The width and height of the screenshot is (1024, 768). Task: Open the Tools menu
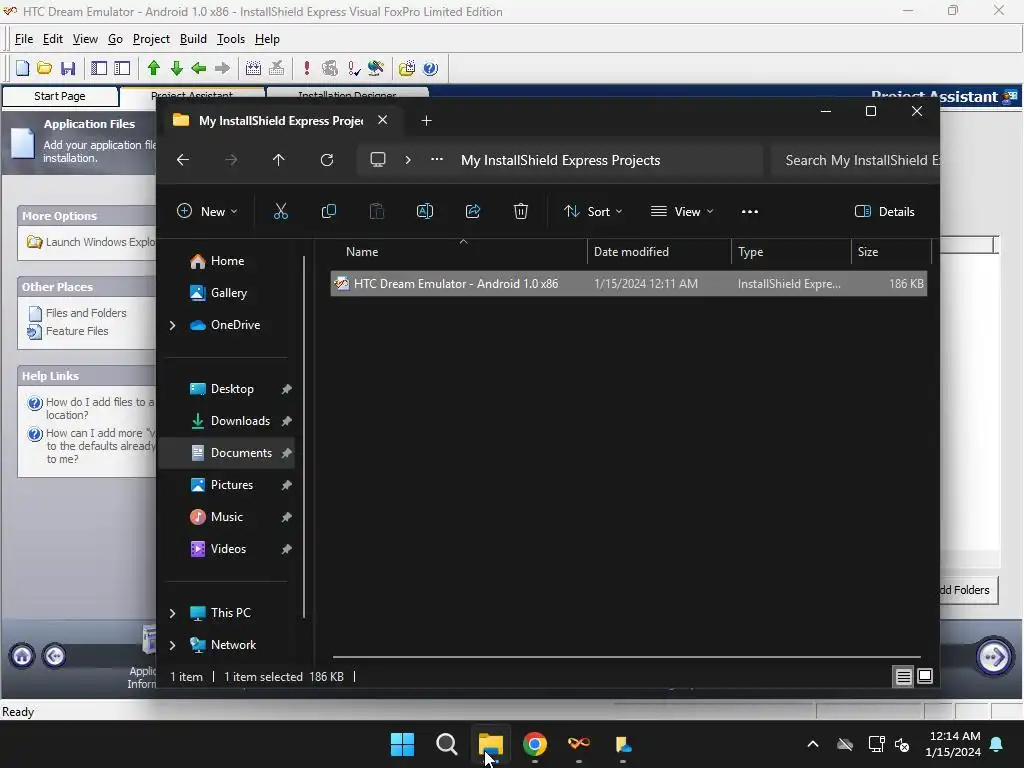click(231, 39)
